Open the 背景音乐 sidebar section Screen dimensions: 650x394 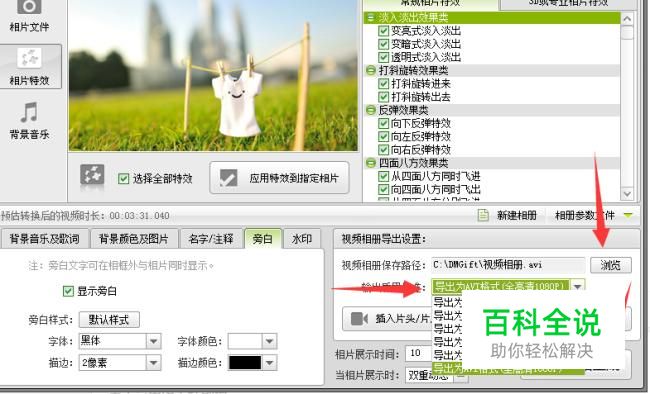(x=29, y=121)
